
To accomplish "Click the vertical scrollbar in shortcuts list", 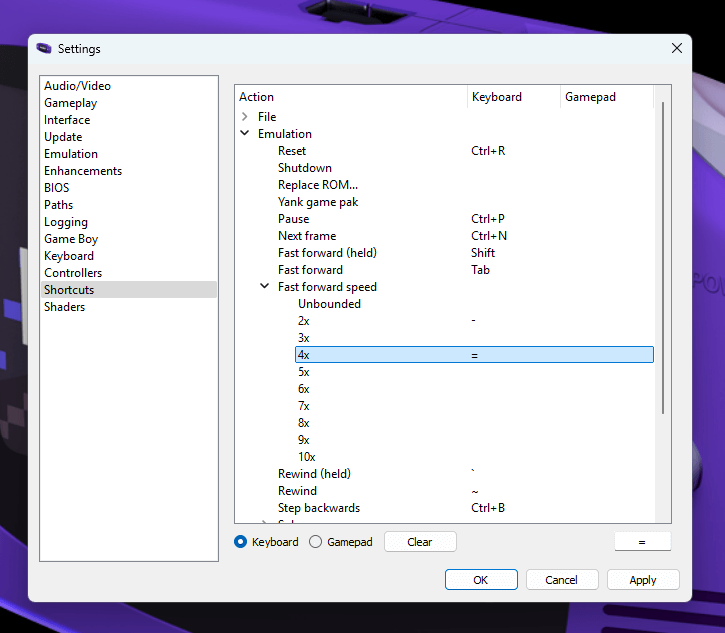I will pyautogui.click(x=661, y=260).
